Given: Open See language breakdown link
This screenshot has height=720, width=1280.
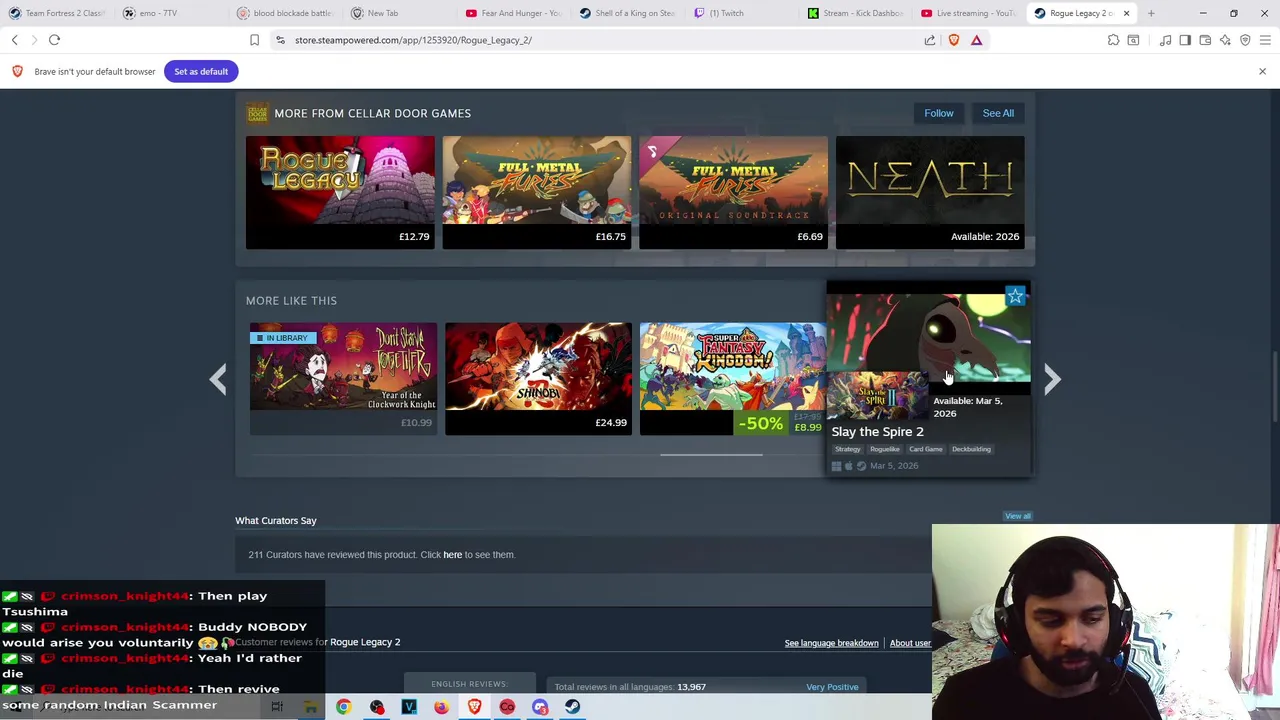Looking at the screenshot, I should tap(832, 643).
